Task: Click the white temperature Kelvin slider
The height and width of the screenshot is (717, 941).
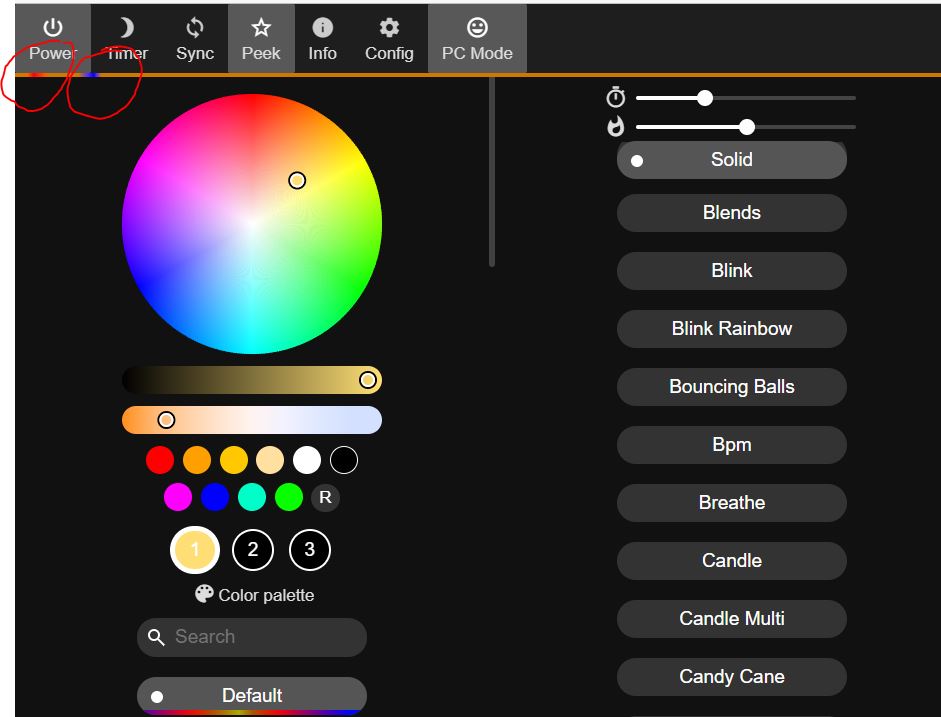Action: pyautogui.click(x=252, y=420)
